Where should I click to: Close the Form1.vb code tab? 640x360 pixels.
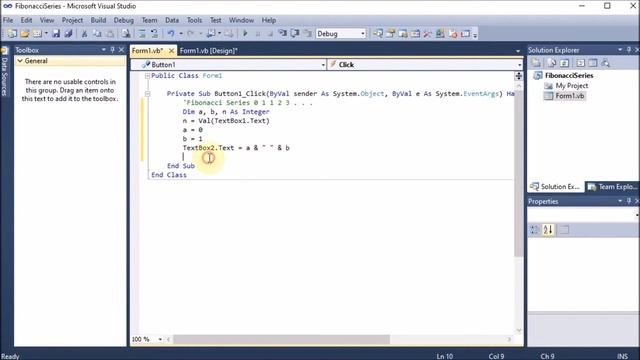171,51
